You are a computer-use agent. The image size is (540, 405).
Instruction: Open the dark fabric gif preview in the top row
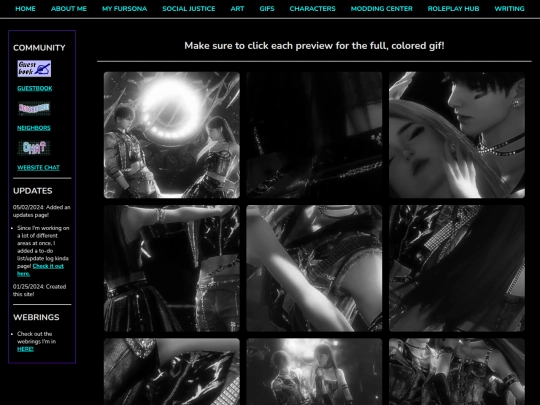[x=314, y=135]
